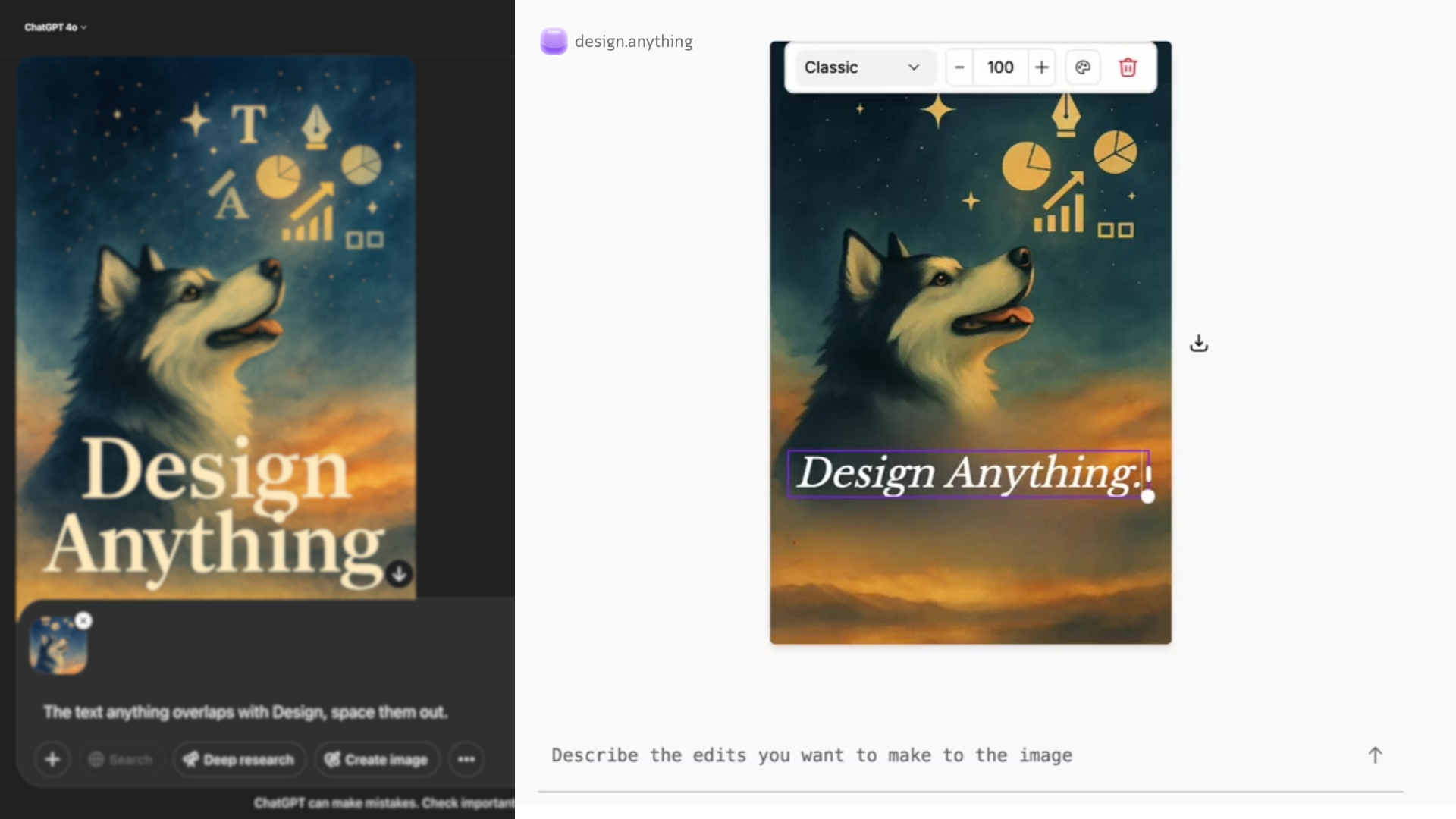Select the Design Anything text box

(967, 474)
